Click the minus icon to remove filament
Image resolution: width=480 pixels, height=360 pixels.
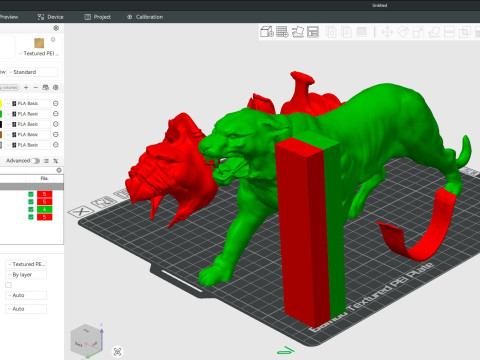tap(36, 87)
